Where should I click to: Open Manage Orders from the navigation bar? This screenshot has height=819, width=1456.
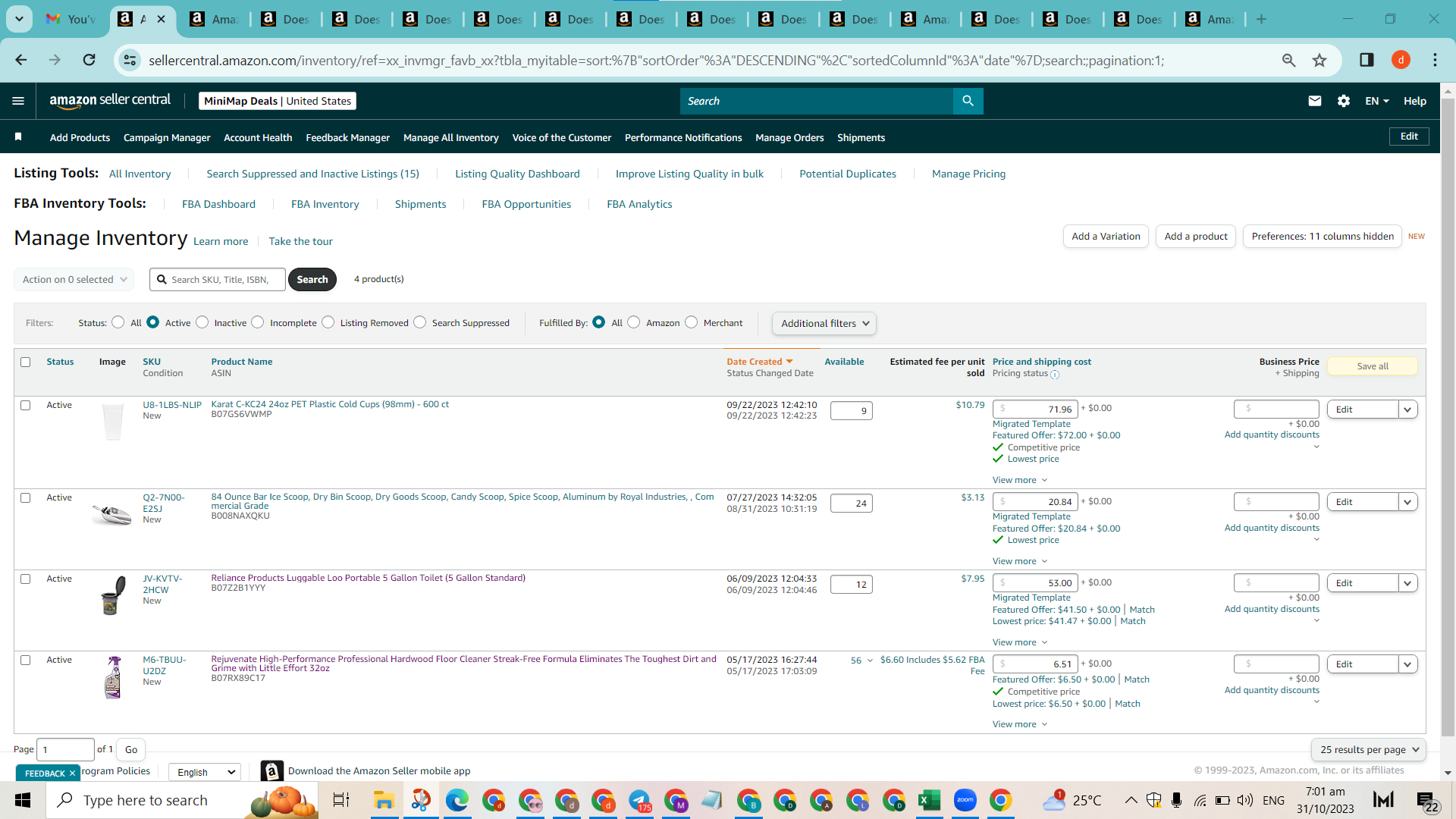pos(789,137)
